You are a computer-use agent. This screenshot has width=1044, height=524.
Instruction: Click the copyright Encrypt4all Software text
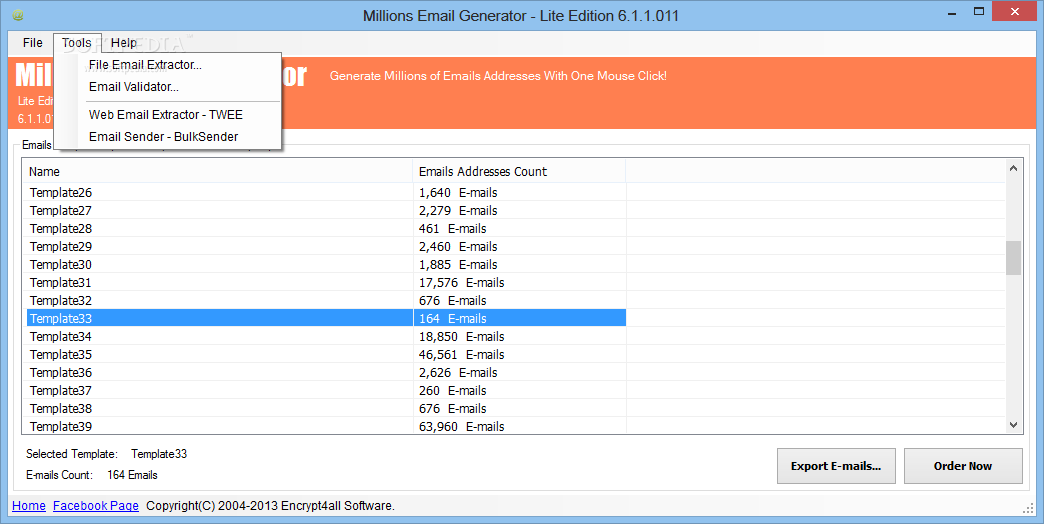pos(270,505)
